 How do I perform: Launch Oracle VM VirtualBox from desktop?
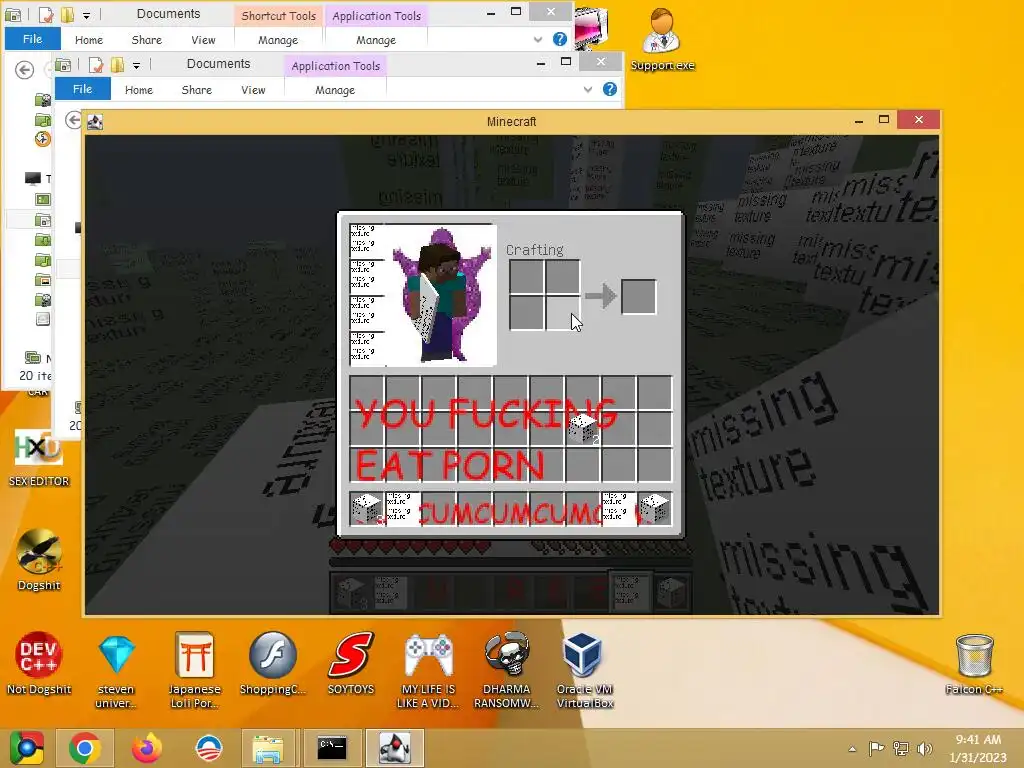tap(584, 671)
